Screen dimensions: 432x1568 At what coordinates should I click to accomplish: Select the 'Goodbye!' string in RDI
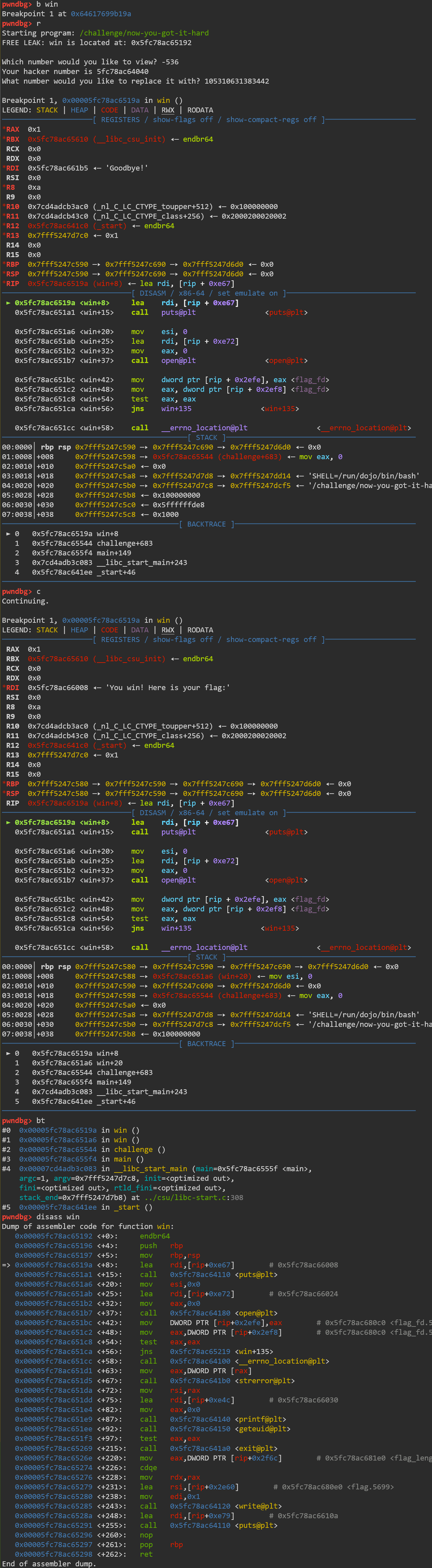[x=126, y=168]
